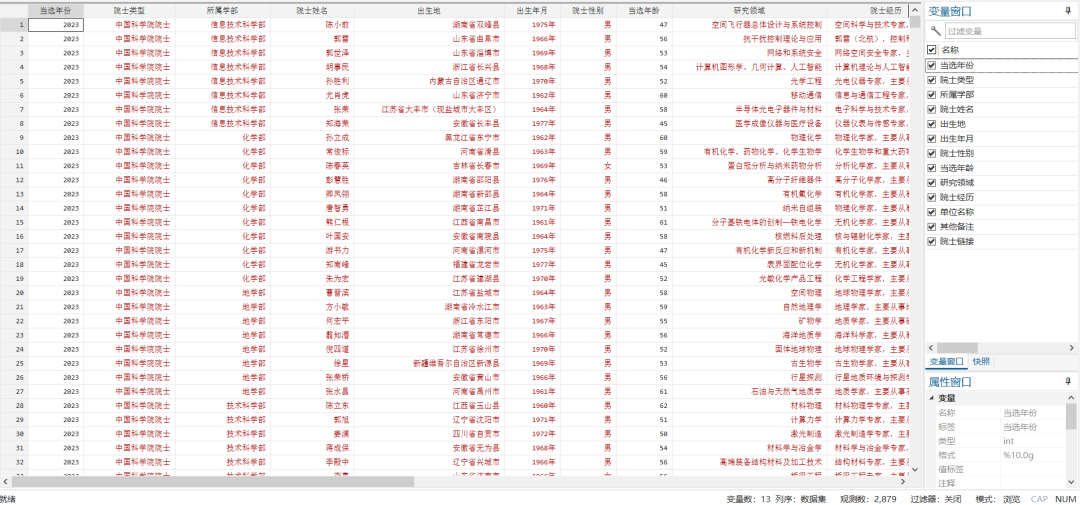Click the 四川省自贡市 birthplace cell
This screenshot has width=1080, height=505.
(x=428, y=433)
